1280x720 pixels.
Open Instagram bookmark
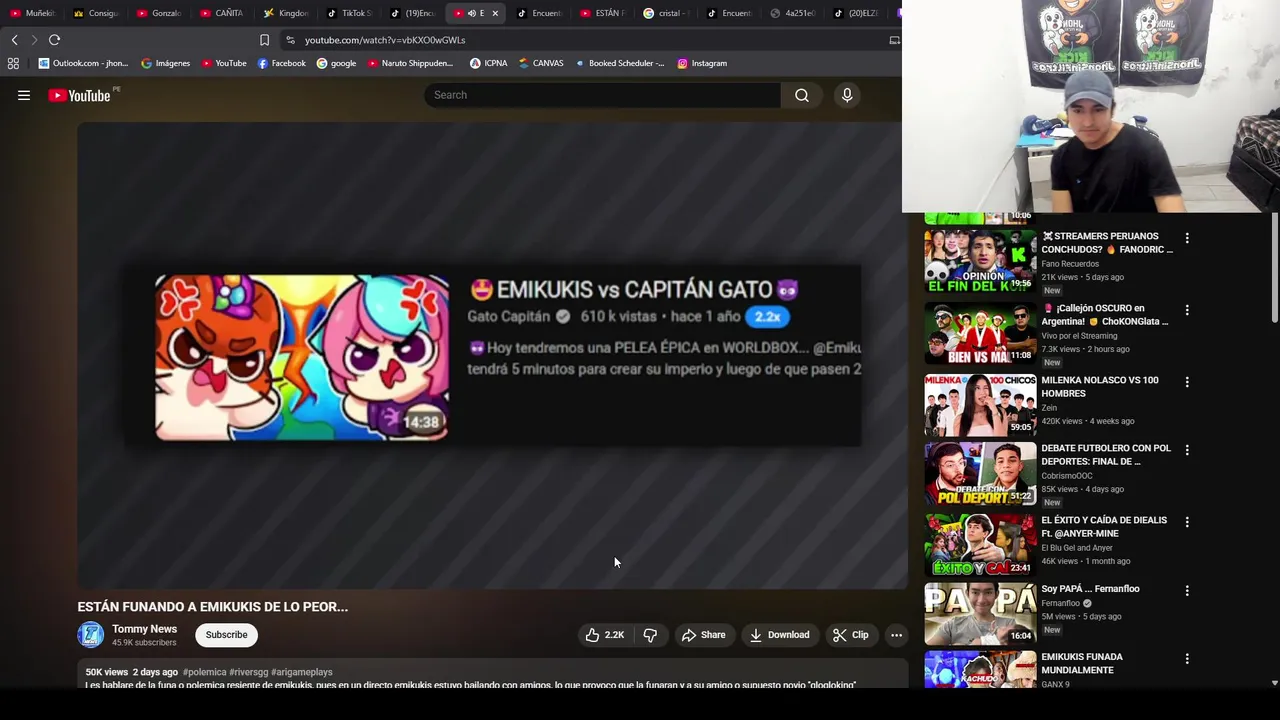click(x=702, y=63)
